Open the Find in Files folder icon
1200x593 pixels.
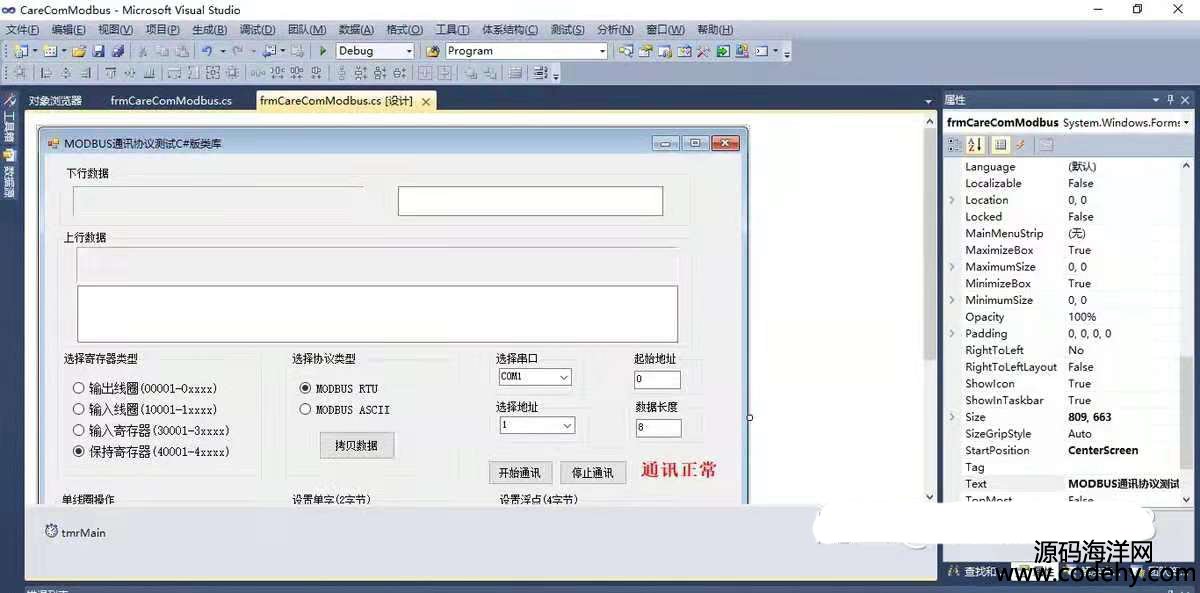(x=433, y=51)
